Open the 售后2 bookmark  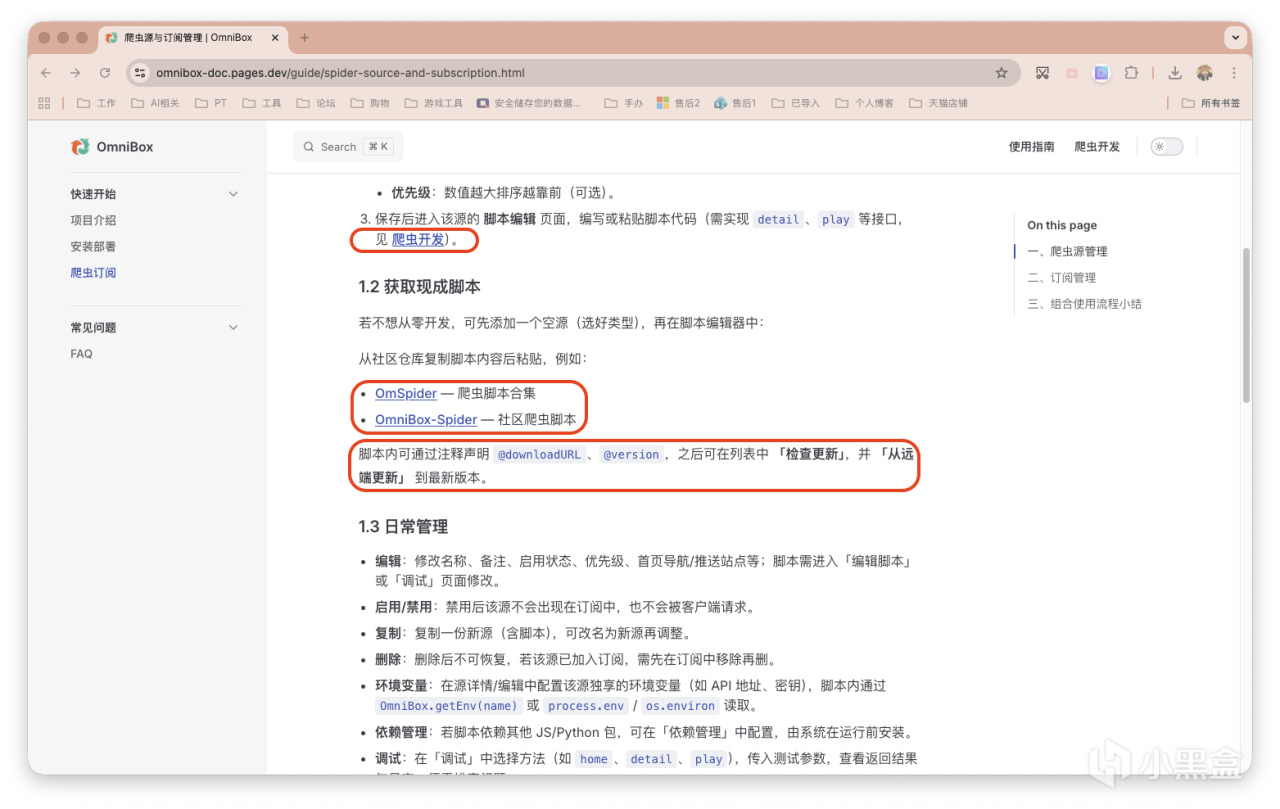coord(678,103)
